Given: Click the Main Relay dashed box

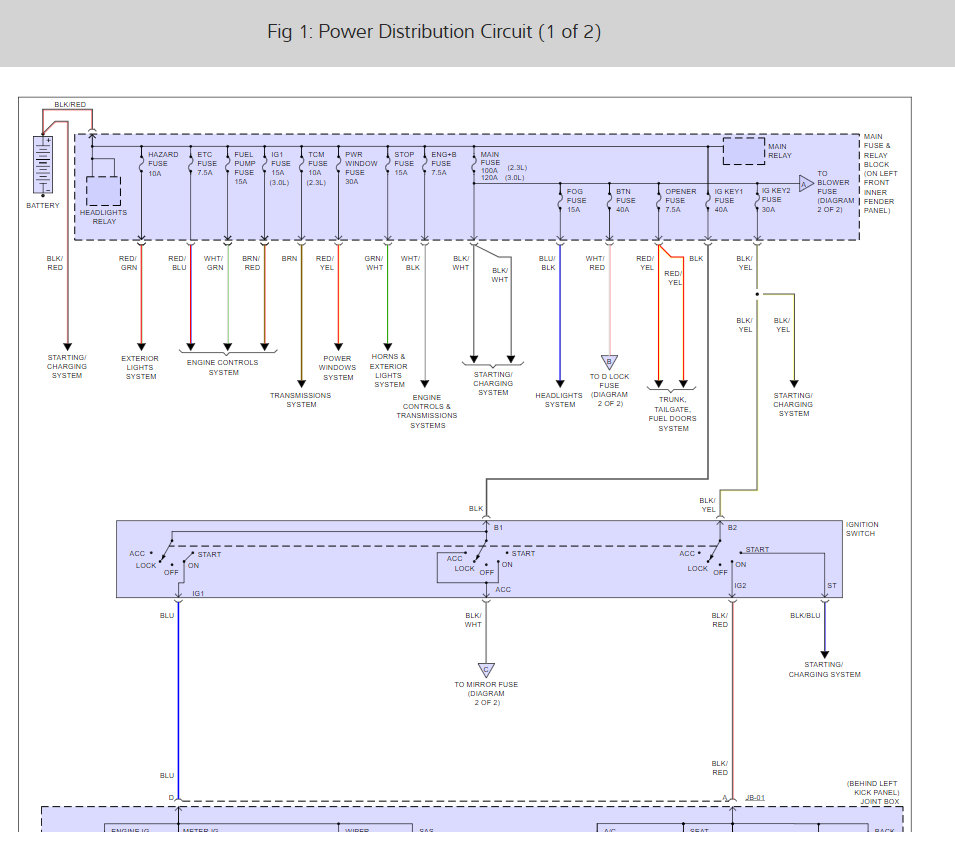Looking at the screenshot, I should click(742, 151).
